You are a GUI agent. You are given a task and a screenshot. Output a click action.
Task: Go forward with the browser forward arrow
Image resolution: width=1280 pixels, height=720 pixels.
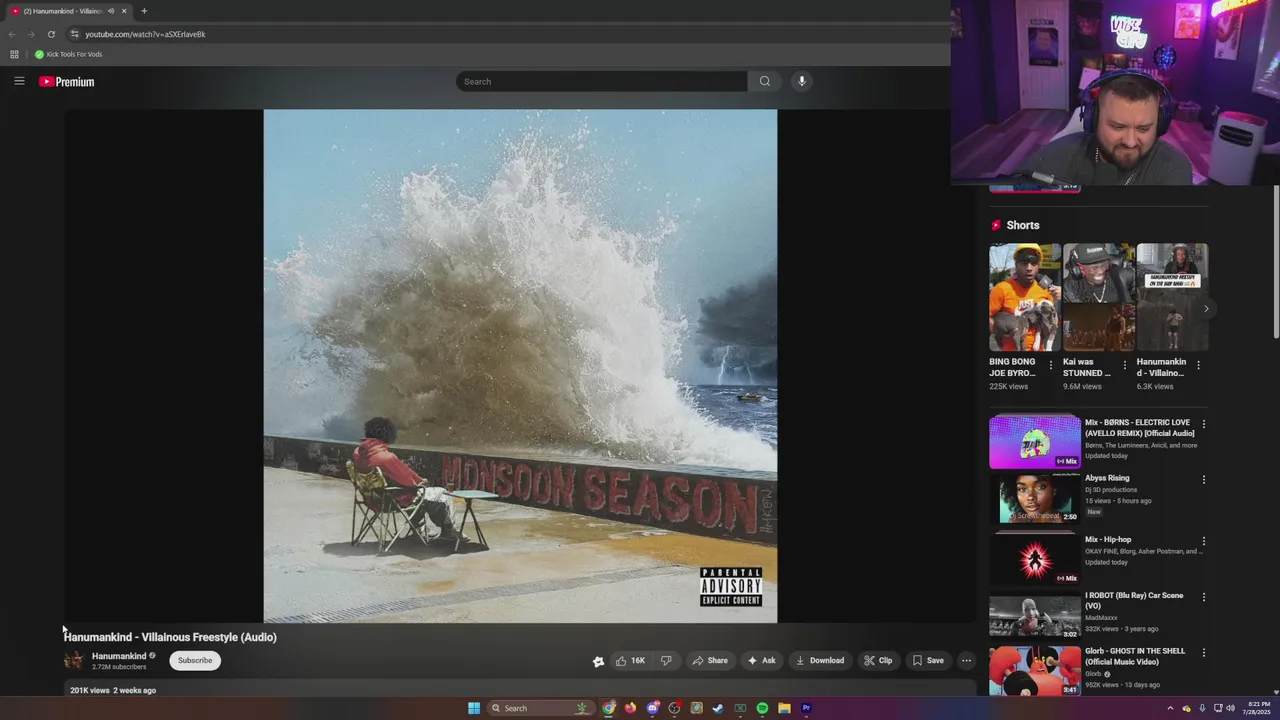(x=31, y=34)
